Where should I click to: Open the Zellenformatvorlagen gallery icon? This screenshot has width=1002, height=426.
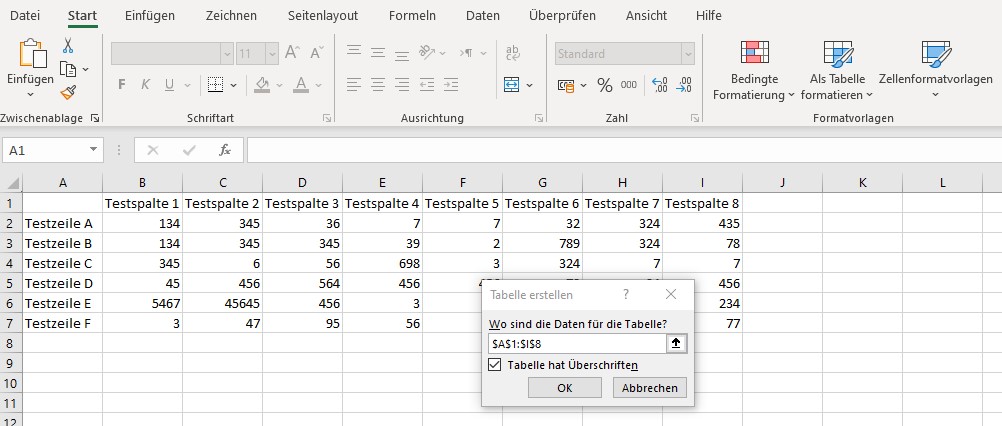[x=935, y=54]
